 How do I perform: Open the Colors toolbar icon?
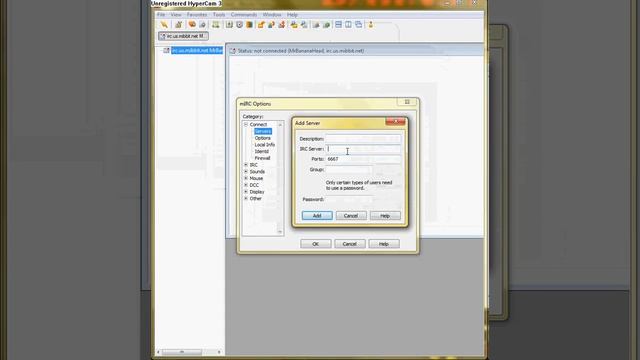pos(249,25)
